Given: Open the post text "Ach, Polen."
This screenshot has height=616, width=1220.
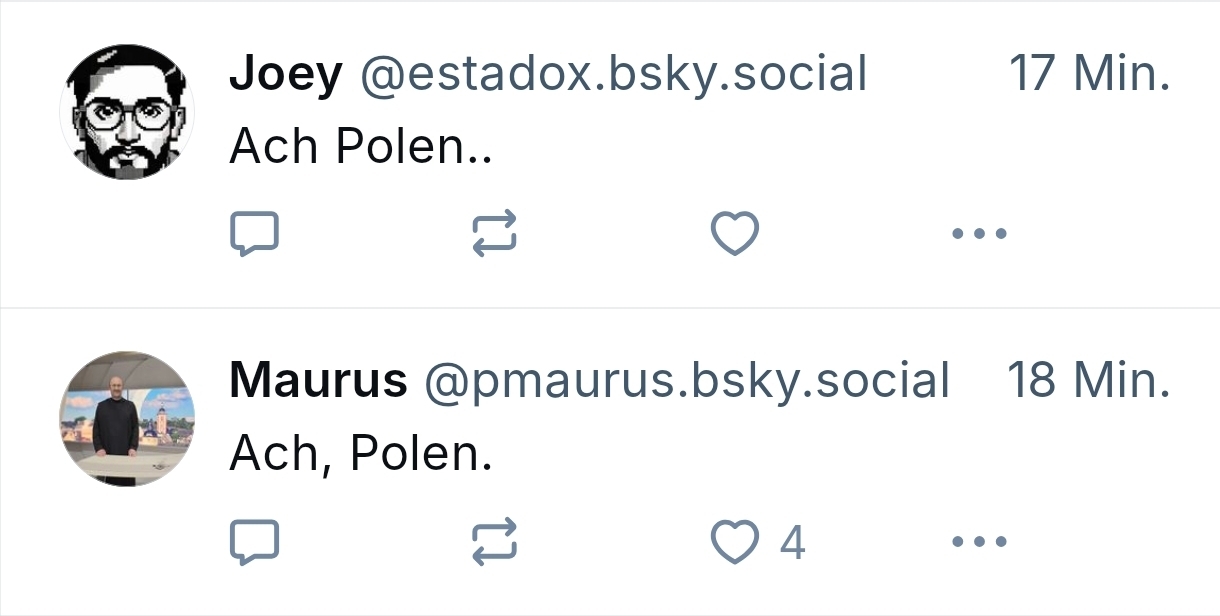Looking at the screenshot, I should [361, 455].
